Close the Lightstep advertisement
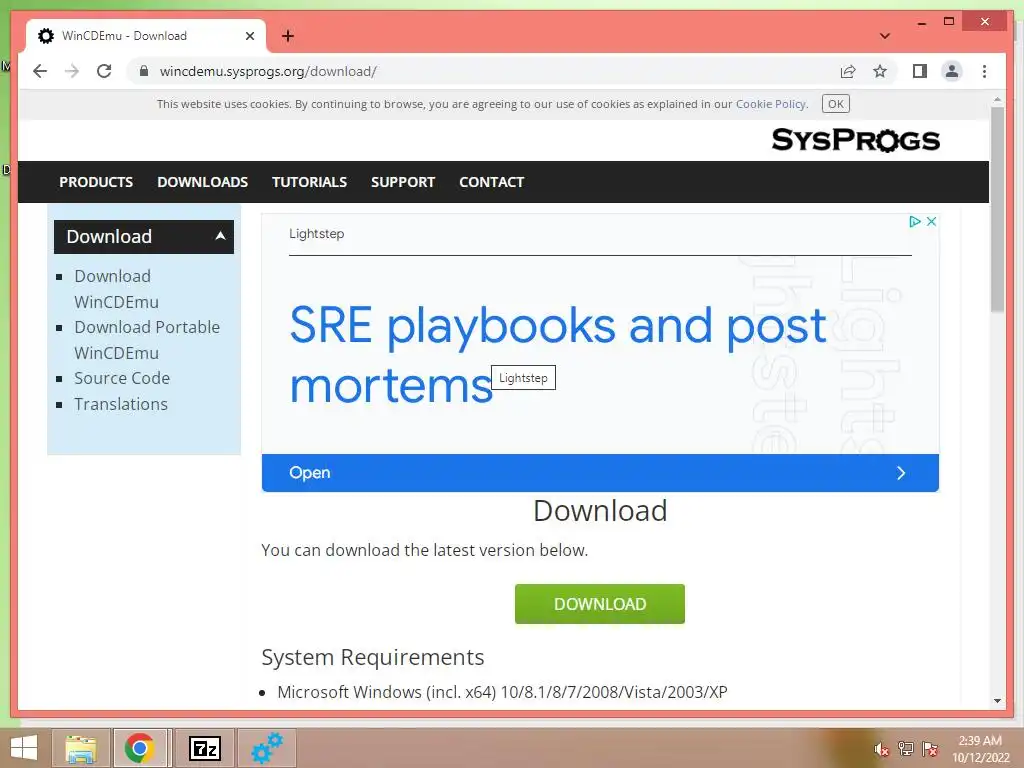This screenshot has height=768, width=1024. [931, 221]
